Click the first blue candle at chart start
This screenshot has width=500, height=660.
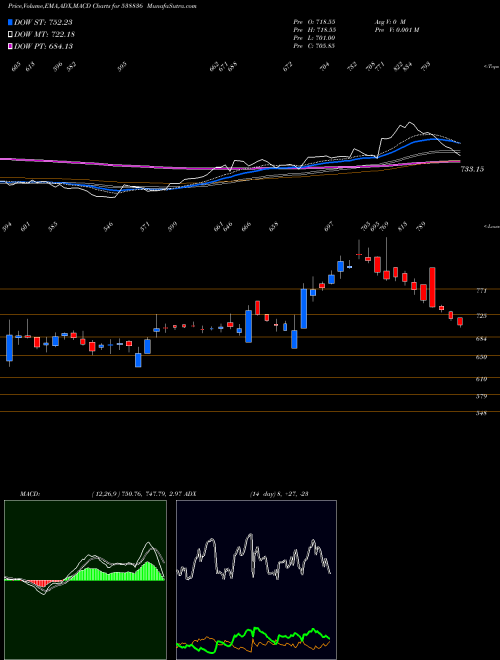pyautogui.click(x=9, y=348)
